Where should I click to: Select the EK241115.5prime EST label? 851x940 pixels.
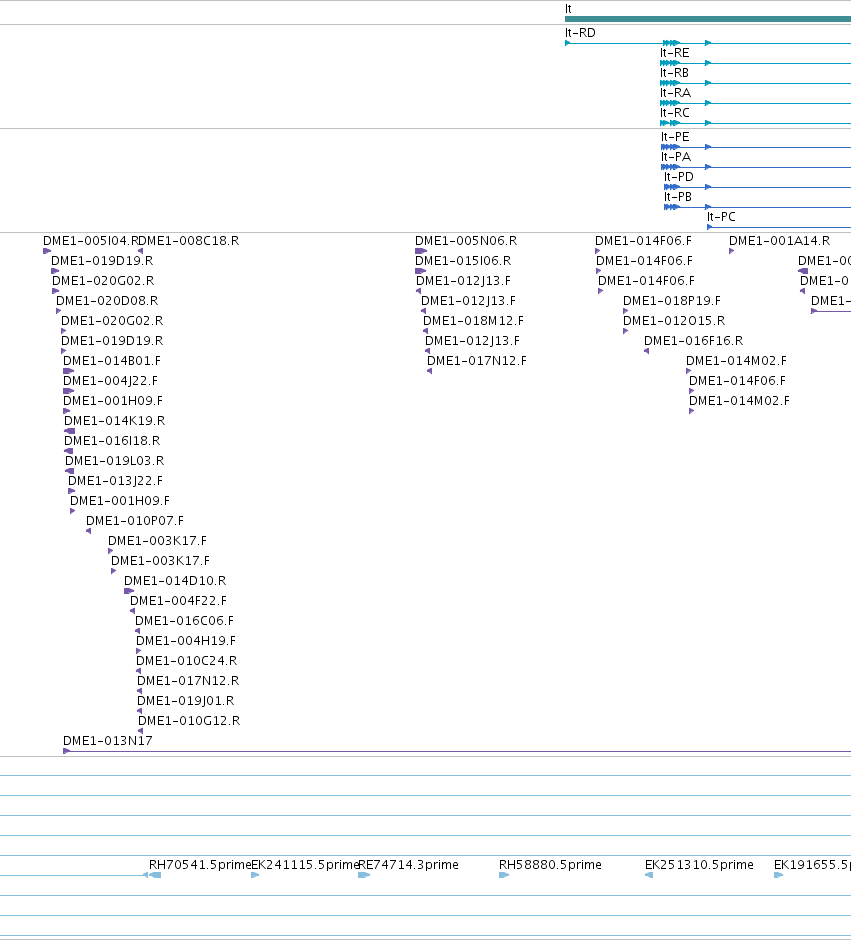tap(305, 865)
